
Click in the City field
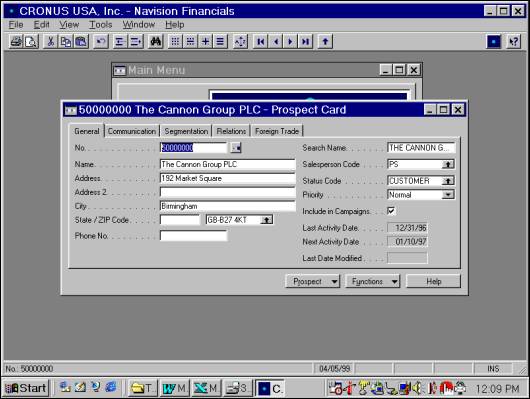[227, 206]
